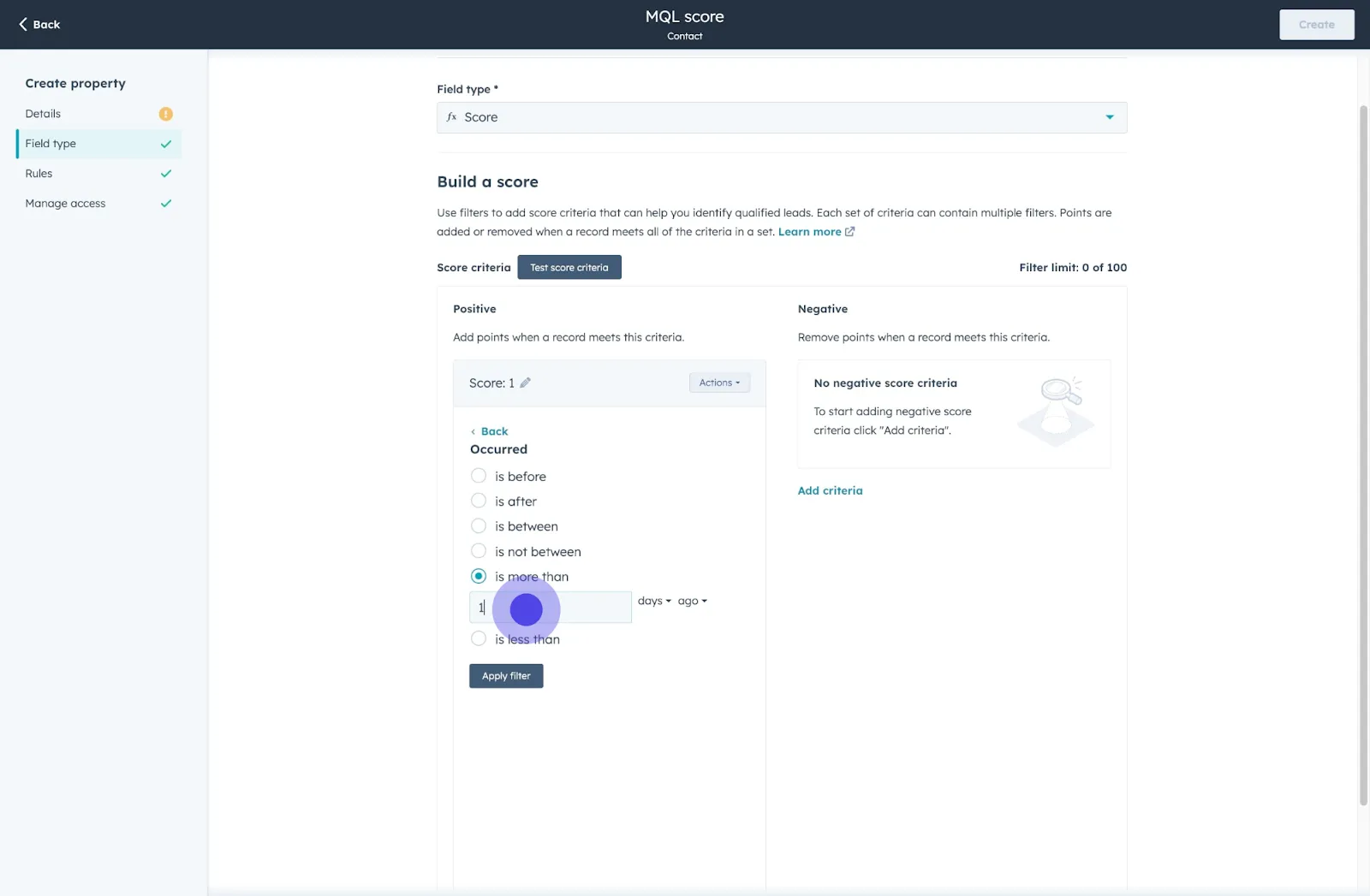1370x896 pixels.
Task: Select the 'is after' option
Action: click(479, 501)
